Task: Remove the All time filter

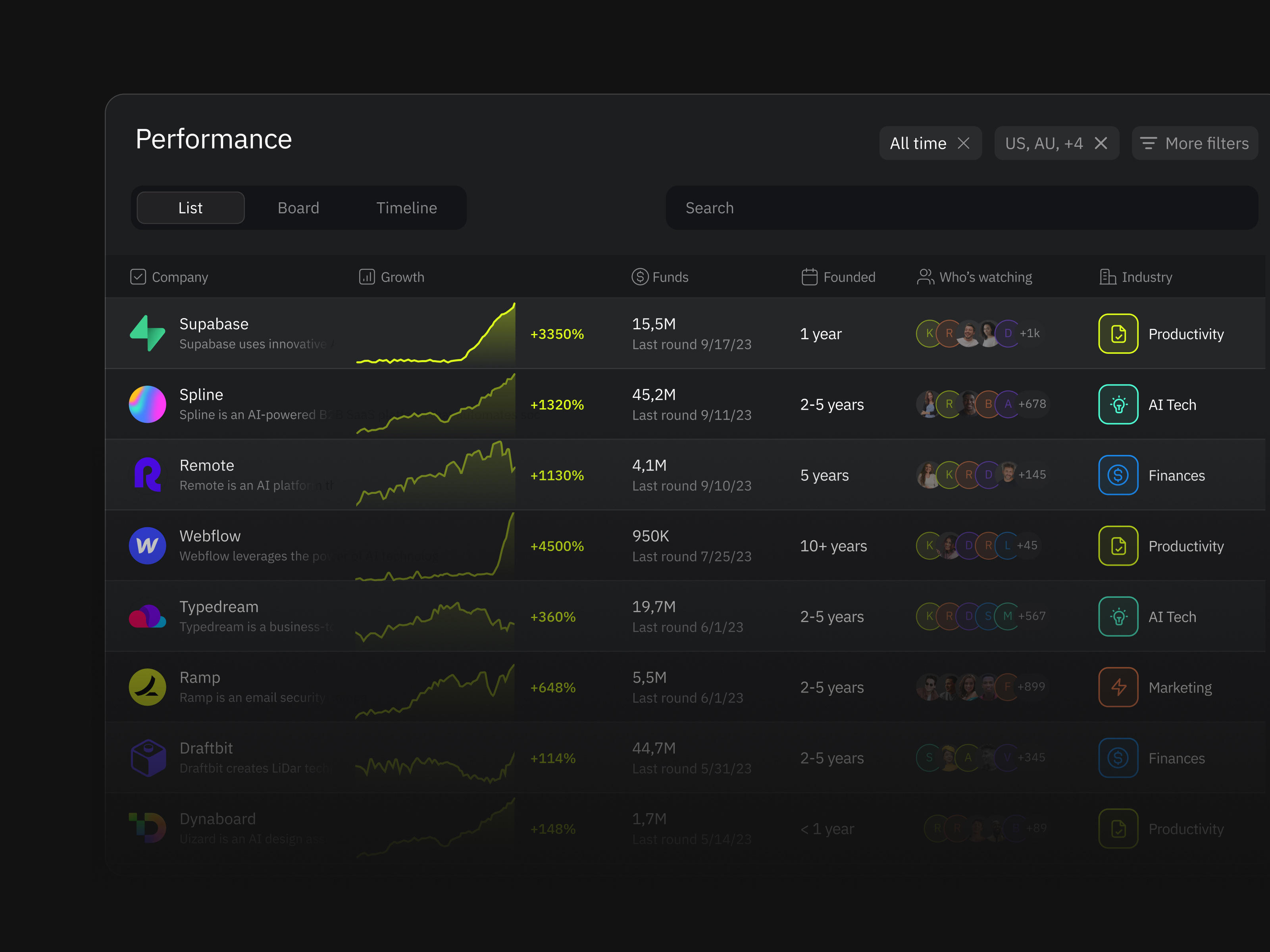Action: click(964, 143)
